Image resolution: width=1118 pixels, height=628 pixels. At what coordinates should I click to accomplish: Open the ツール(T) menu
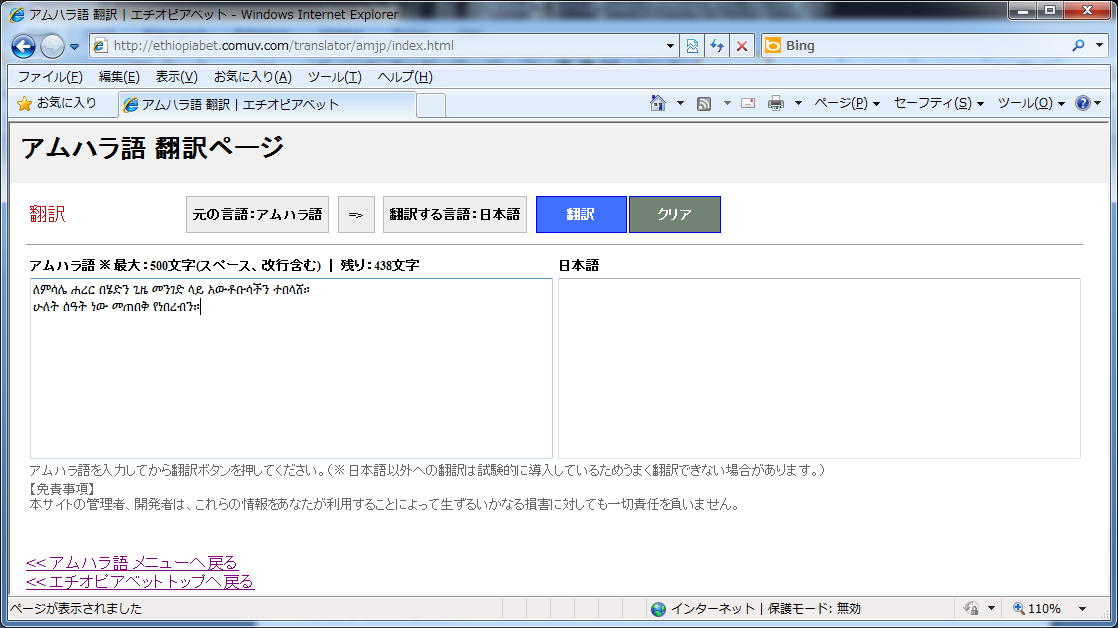tap(334, 77)
